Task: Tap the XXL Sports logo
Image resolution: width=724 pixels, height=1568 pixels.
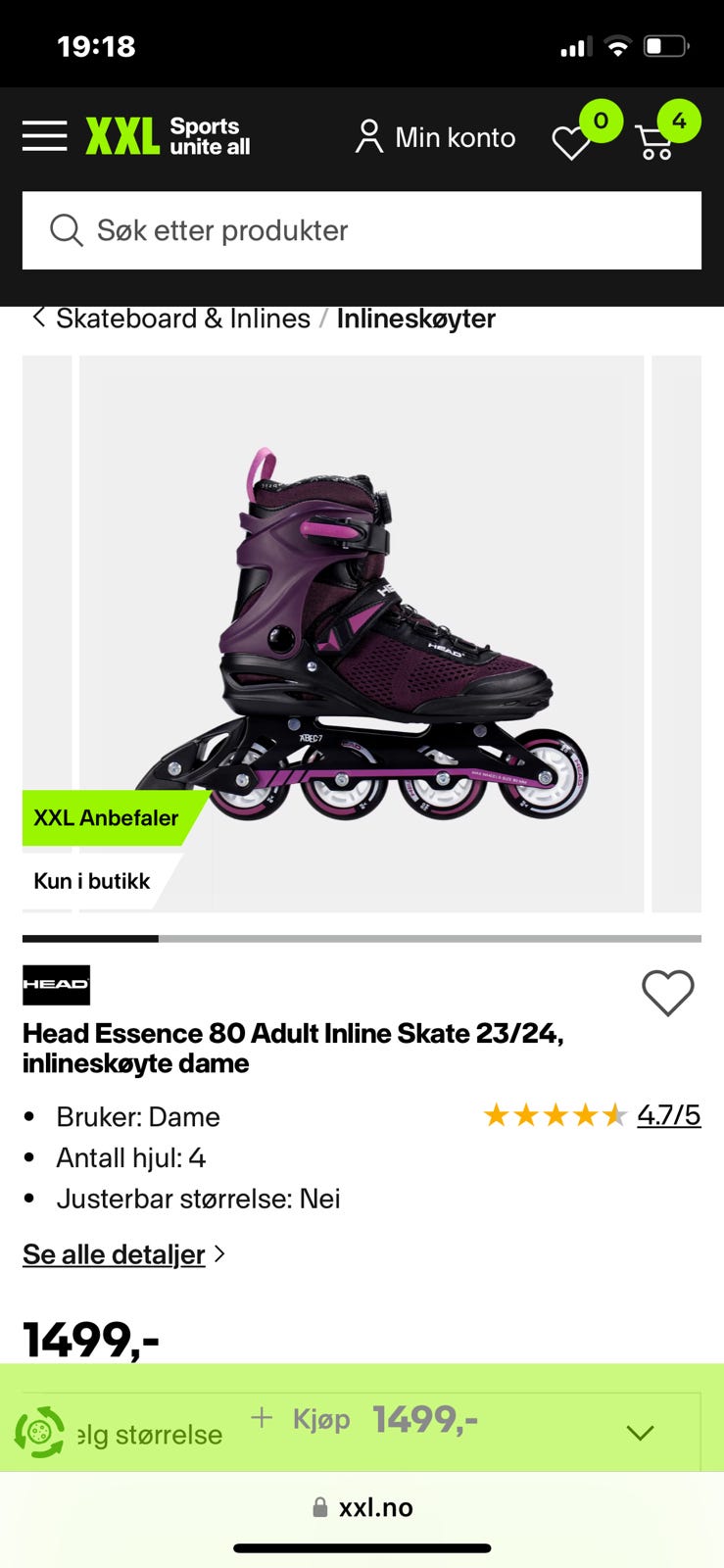Action: (168, 136)
